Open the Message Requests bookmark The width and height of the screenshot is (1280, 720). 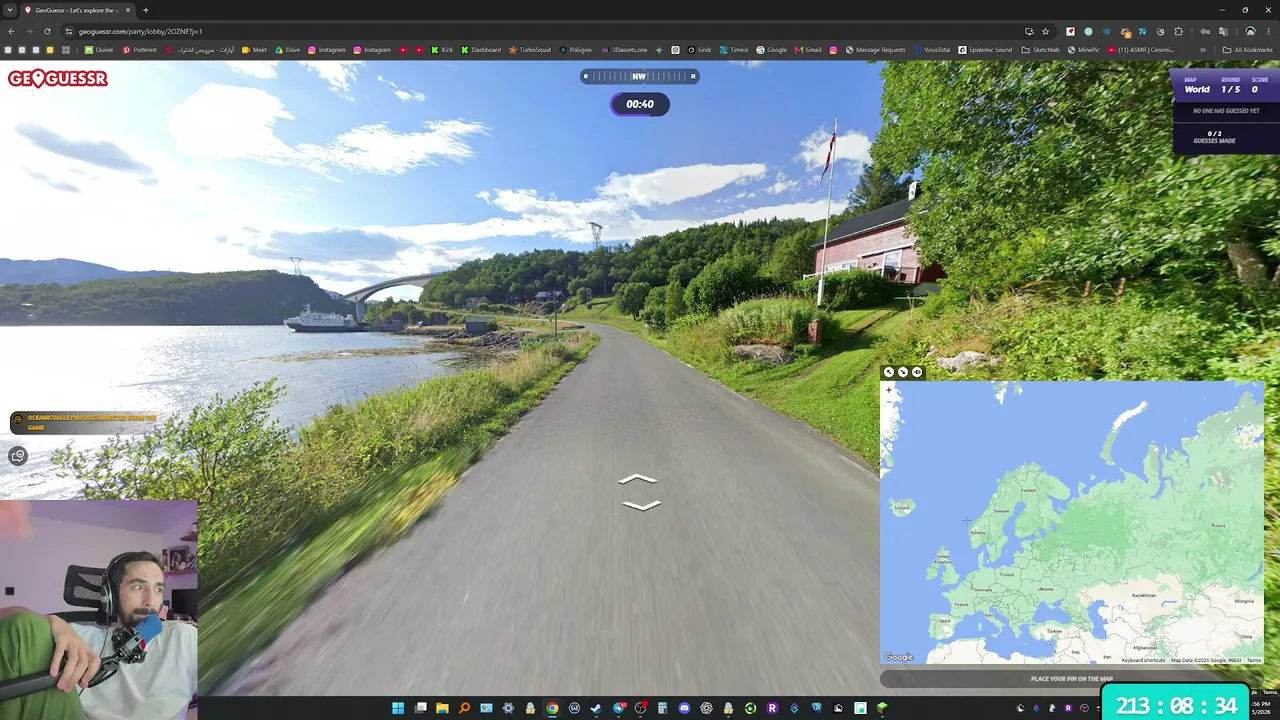[x=875, y=50]
